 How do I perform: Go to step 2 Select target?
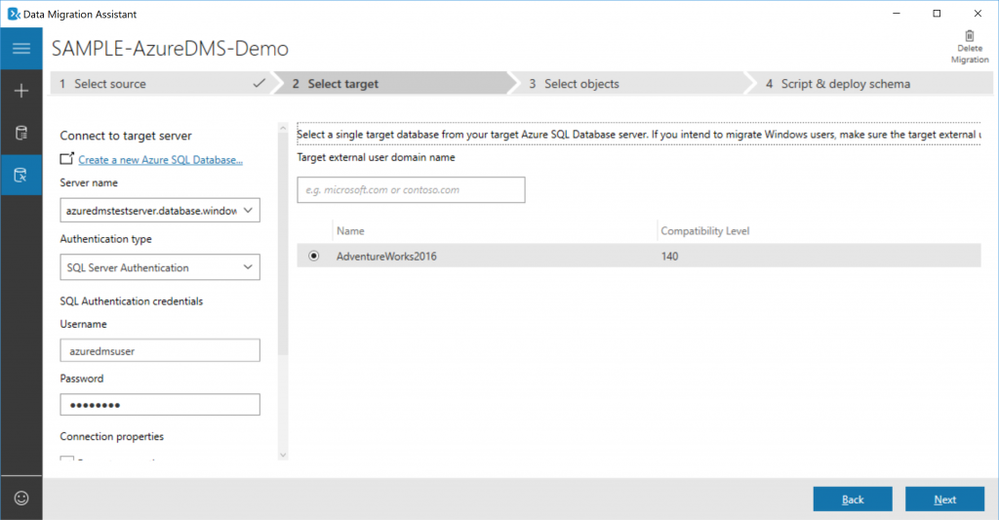395,83
